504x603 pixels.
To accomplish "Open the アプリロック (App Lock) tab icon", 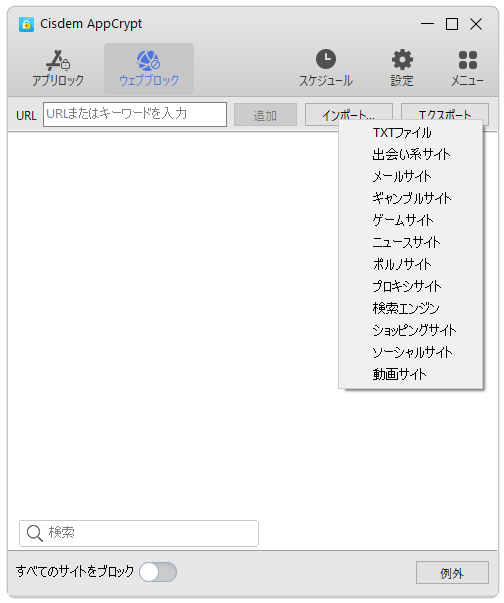I will [x=58, y=60].
